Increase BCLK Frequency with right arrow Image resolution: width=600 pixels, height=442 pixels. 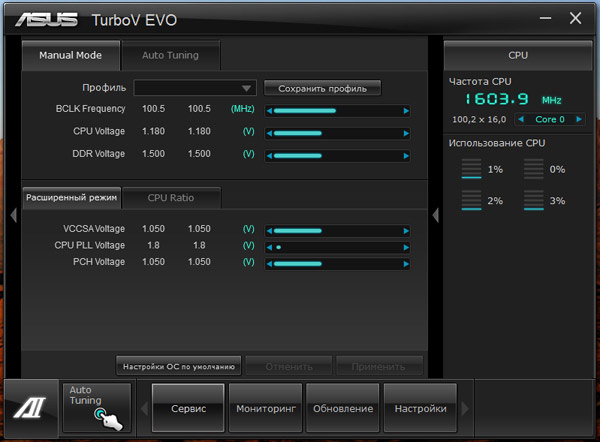(406, 111)
